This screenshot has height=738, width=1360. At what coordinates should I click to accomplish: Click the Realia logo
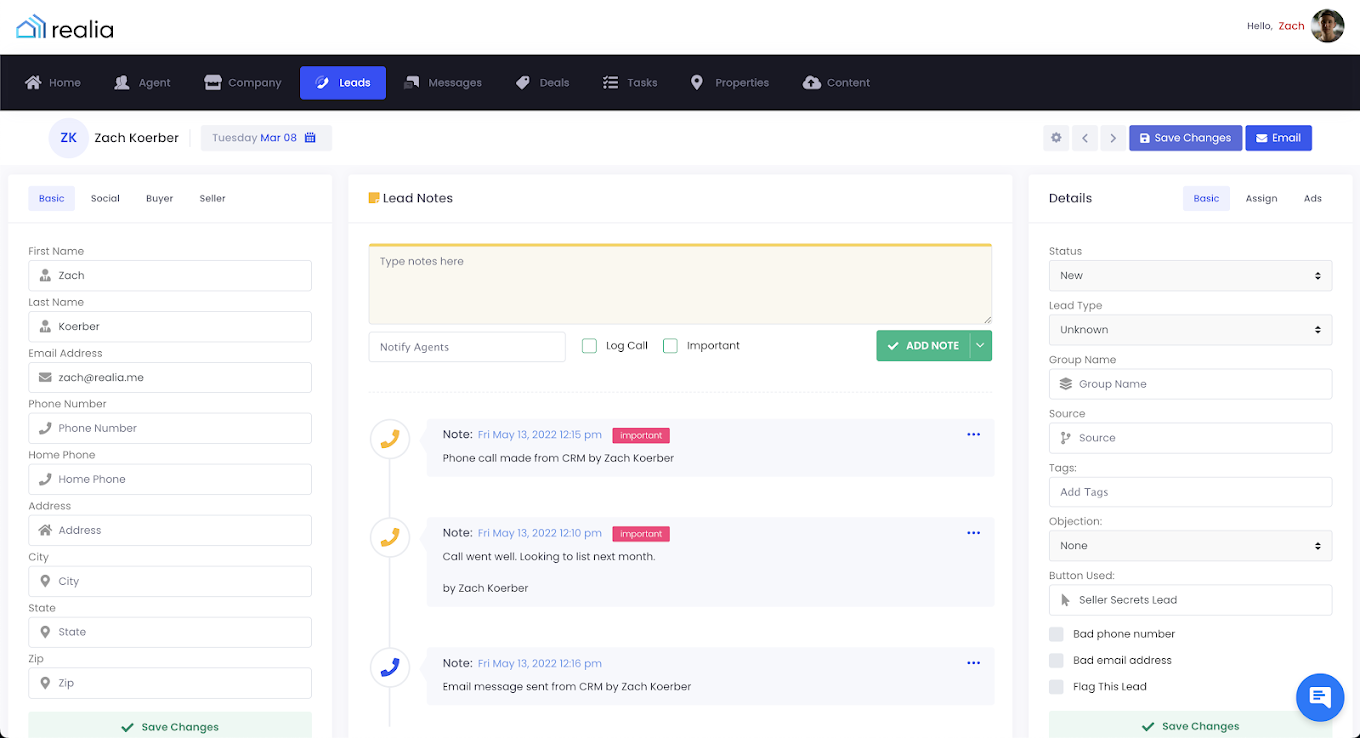[x=66, y=27]
